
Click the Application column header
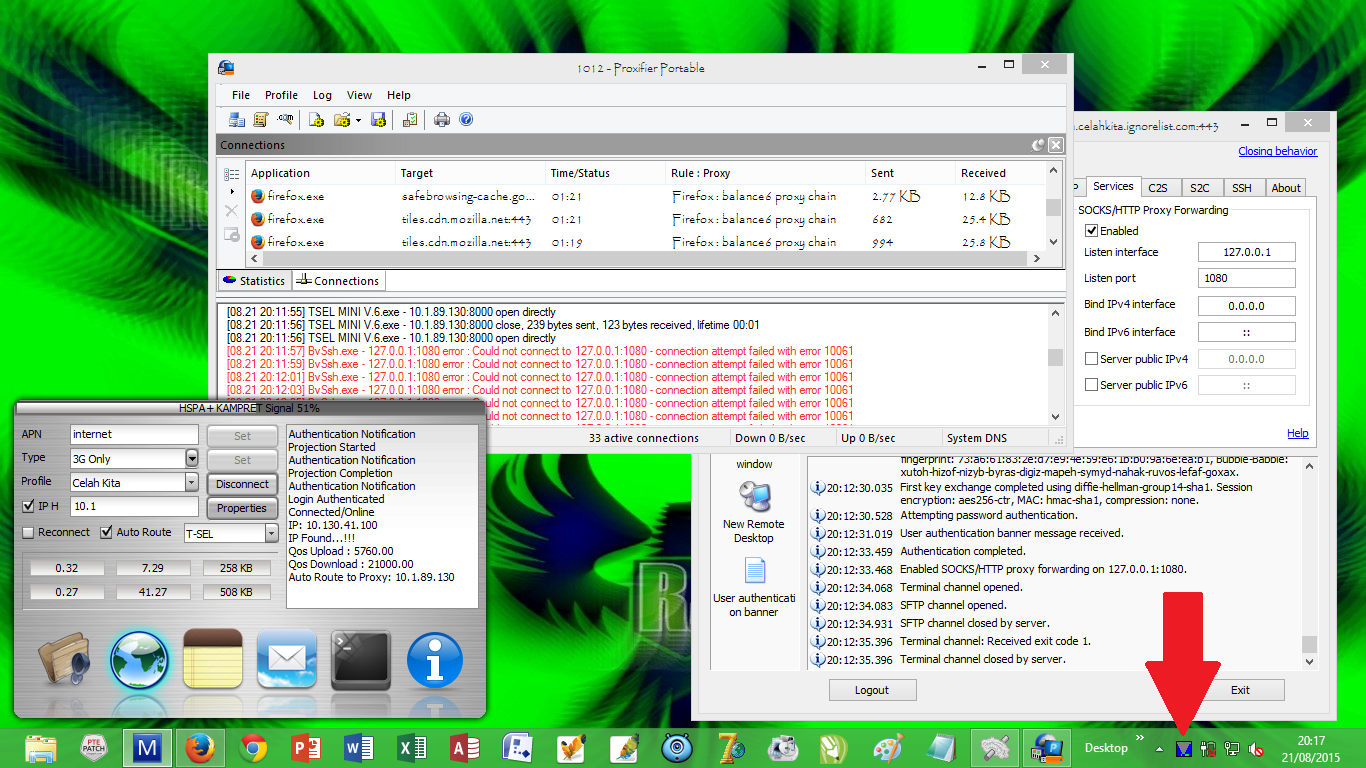(319, 173)
